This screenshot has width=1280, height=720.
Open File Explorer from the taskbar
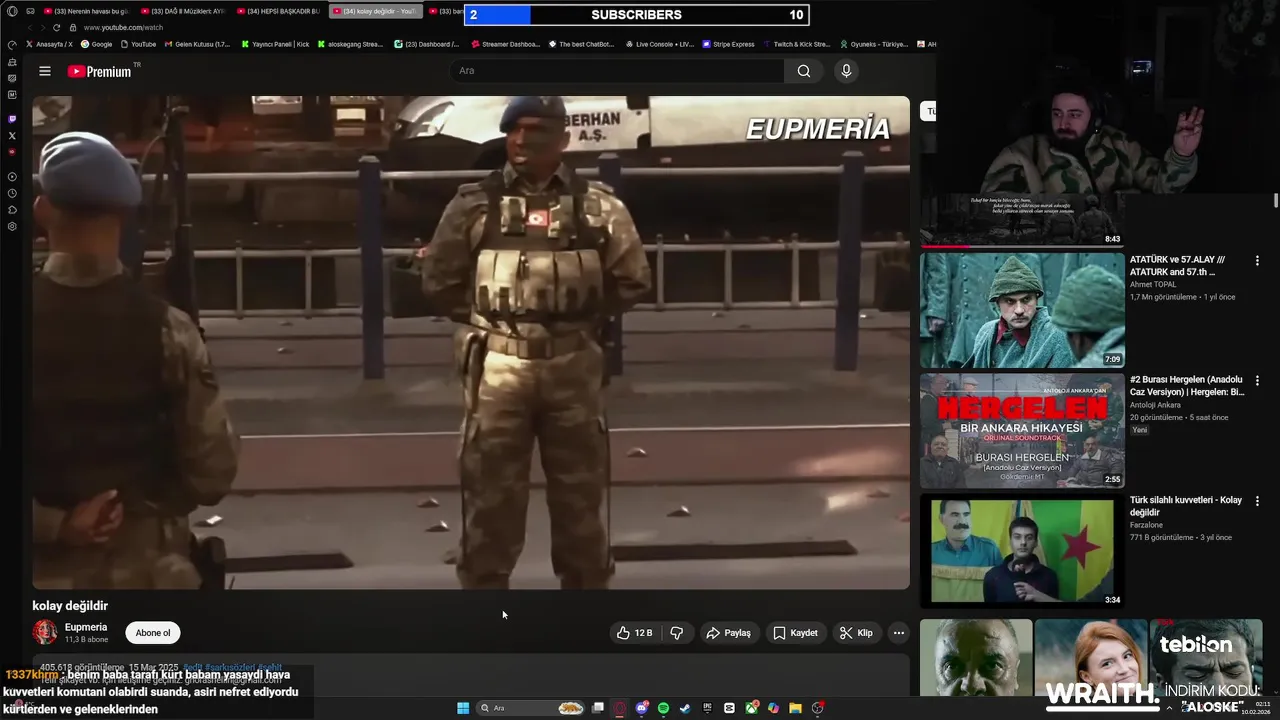pos(795,708)
